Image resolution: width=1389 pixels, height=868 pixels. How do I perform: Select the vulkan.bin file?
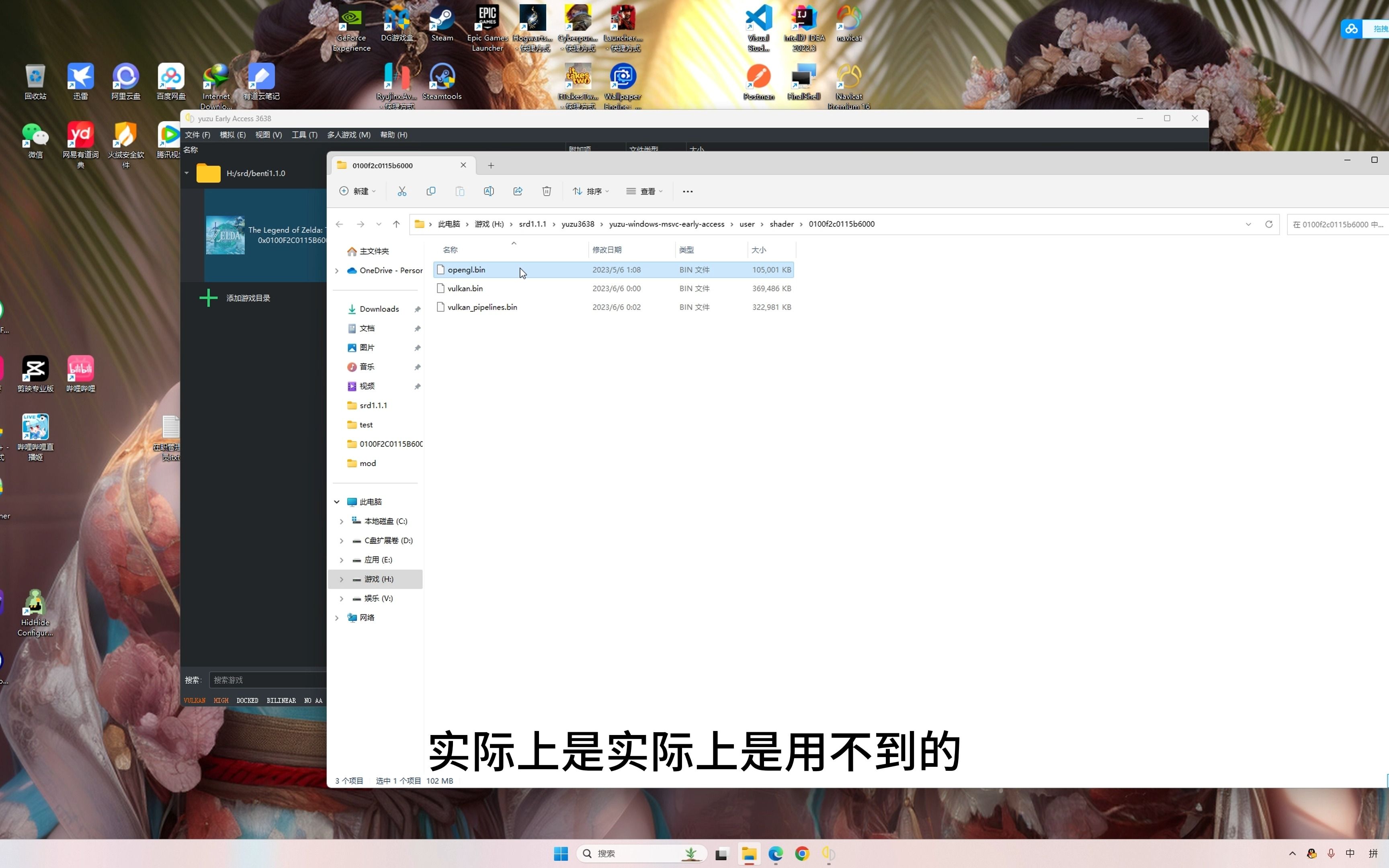pos(614,288)
